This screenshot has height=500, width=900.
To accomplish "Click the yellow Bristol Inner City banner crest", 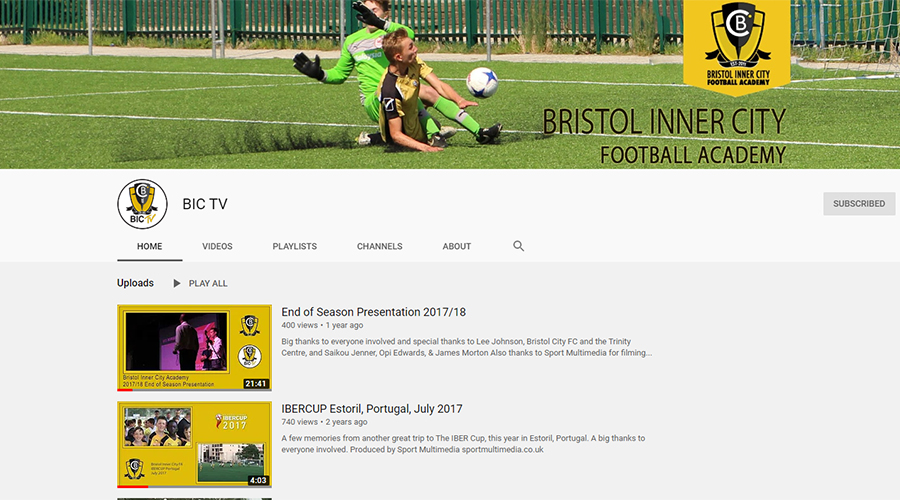I will [x=736, y=45].
